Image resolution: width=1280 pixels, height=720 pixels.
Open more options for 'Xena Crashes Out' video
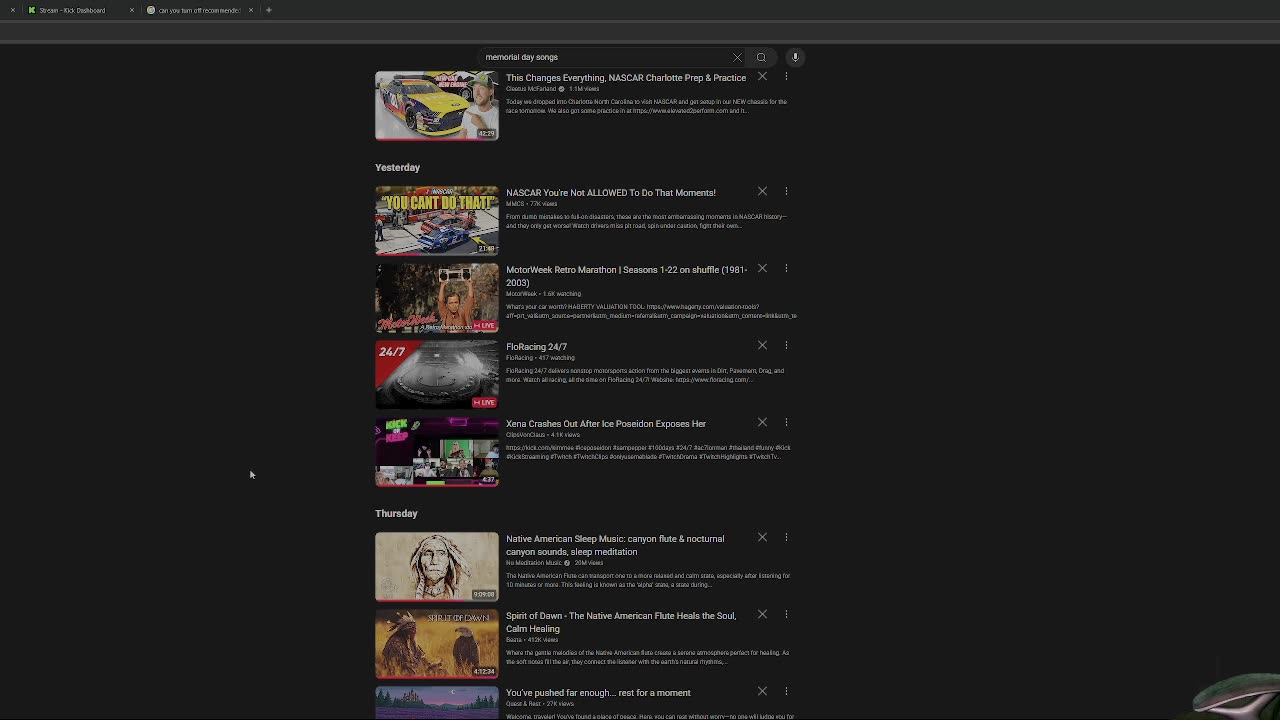(786, 422)
